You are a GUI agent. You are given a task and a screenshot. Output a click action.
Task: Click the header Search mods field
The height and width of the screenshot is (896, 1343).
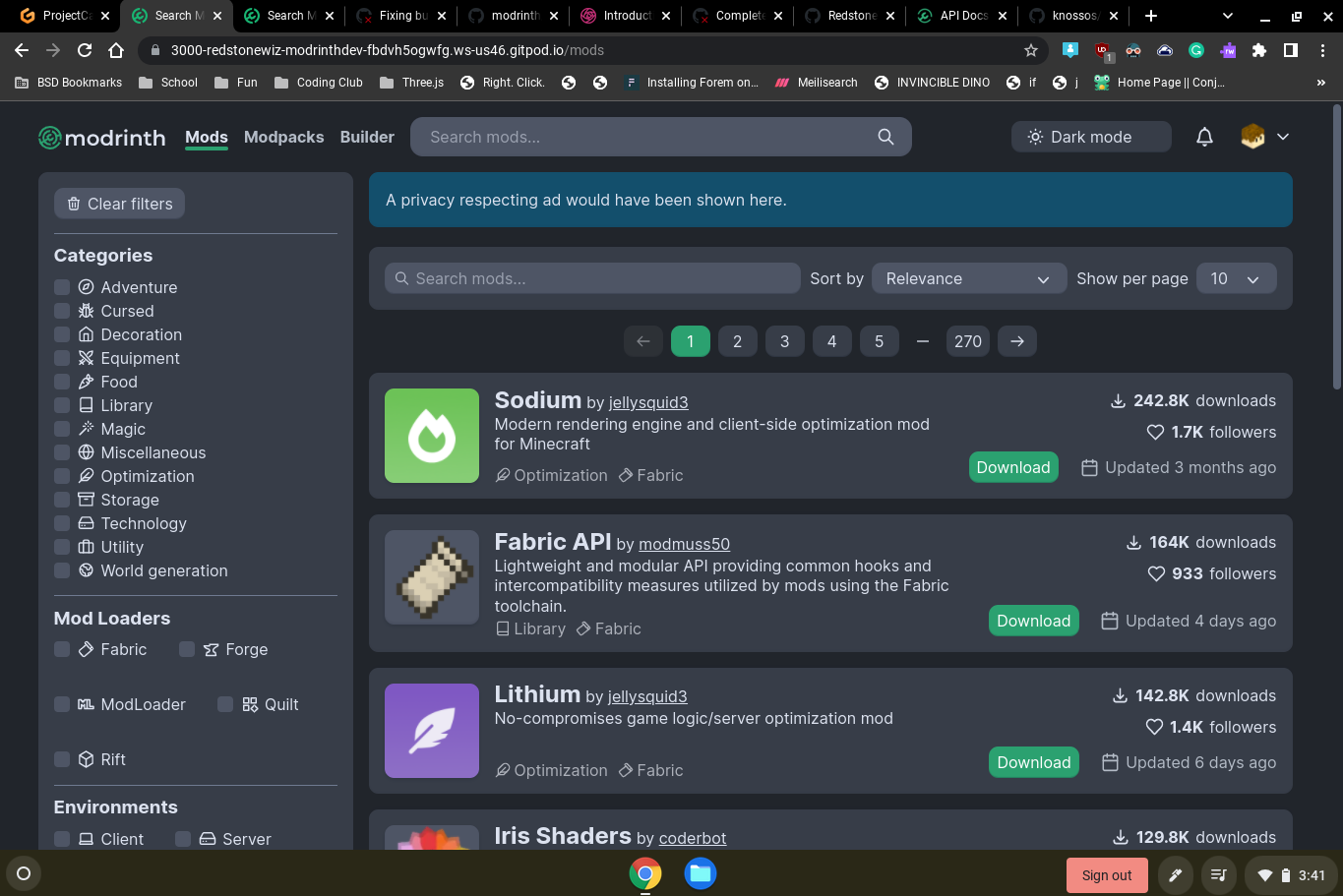point(660,137)
